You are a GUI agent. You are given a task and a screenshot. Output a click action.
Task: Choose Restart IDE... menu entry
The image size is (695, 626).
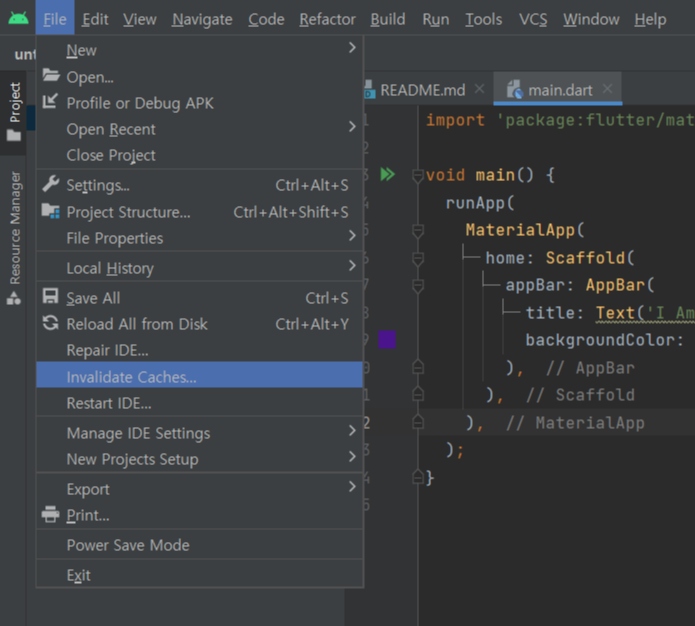199,403
